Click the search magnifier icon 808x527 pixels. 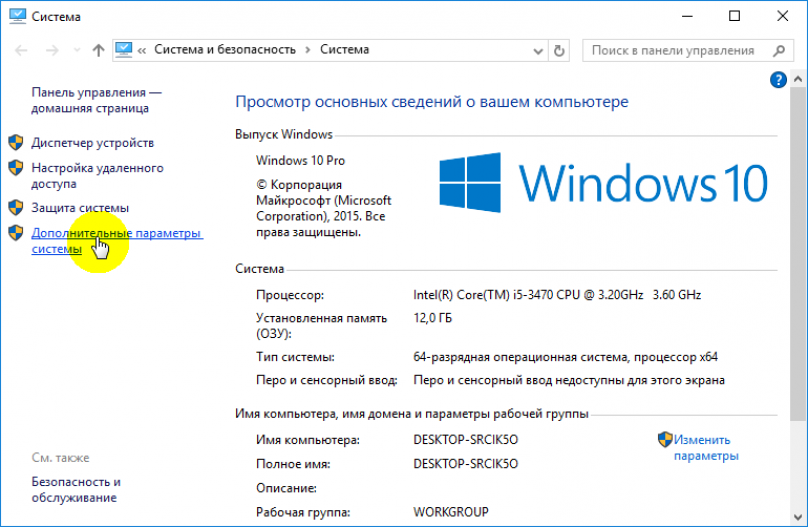(x=779, y=50)
